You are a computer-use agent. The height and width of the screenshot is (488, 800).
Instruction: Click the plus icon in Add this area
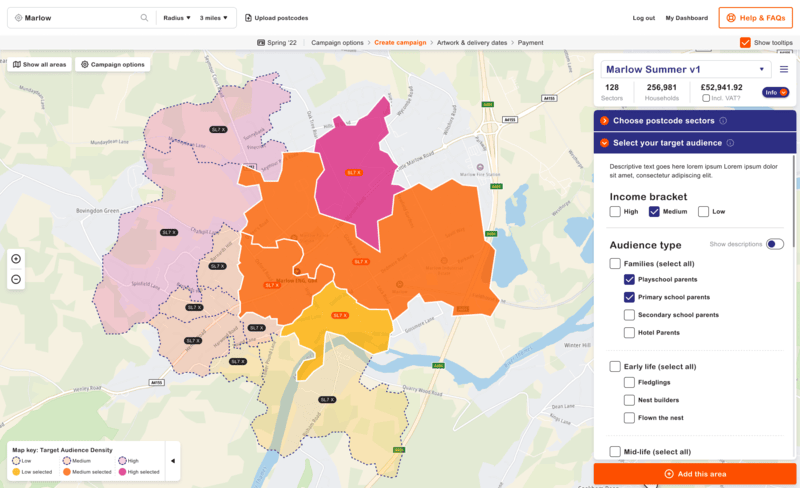[x=669, y=474]
